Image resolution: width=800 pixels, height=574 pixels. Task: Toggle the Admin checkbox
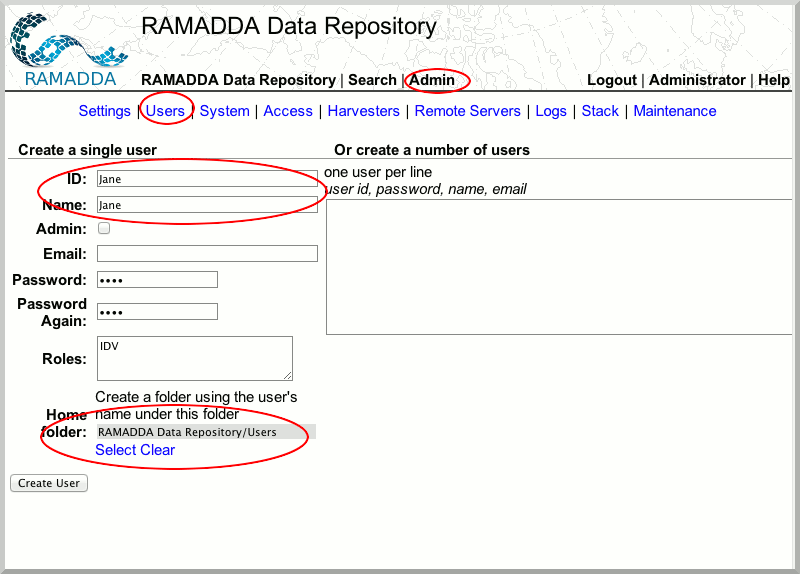(104, 229)
